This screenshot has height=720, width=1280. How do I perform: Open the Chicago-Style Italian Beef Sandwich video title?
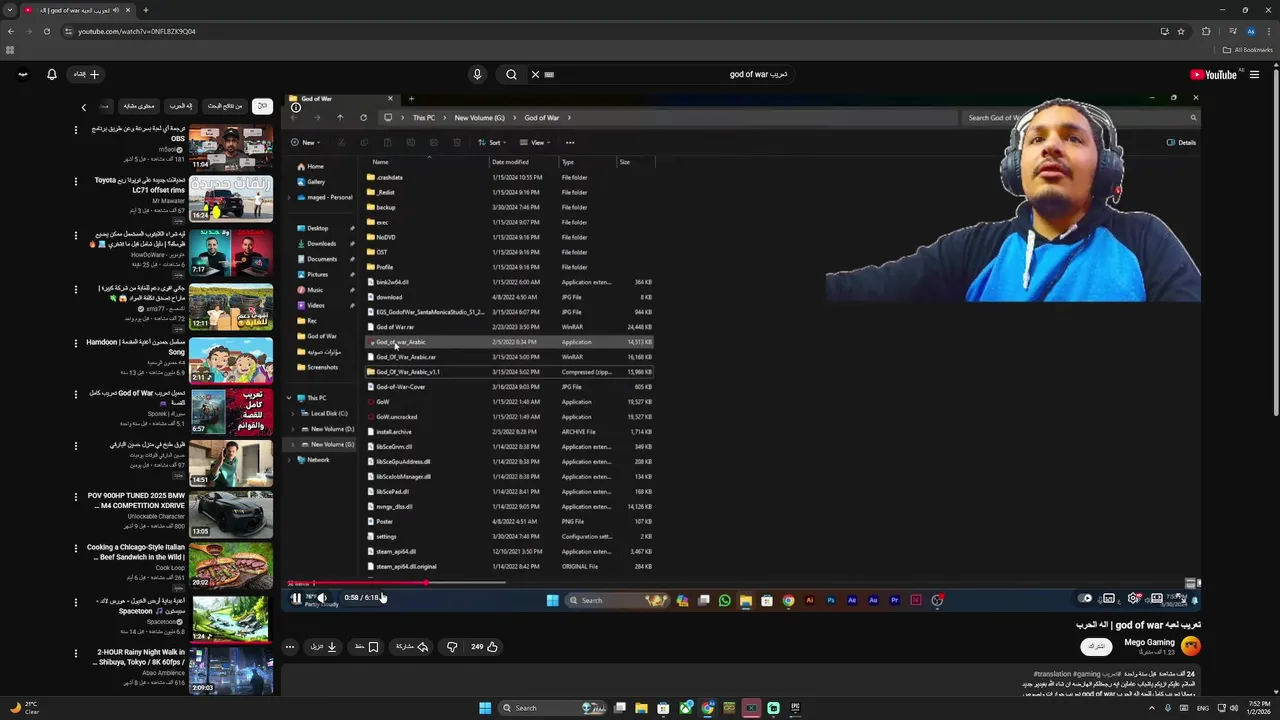(136, 552)
